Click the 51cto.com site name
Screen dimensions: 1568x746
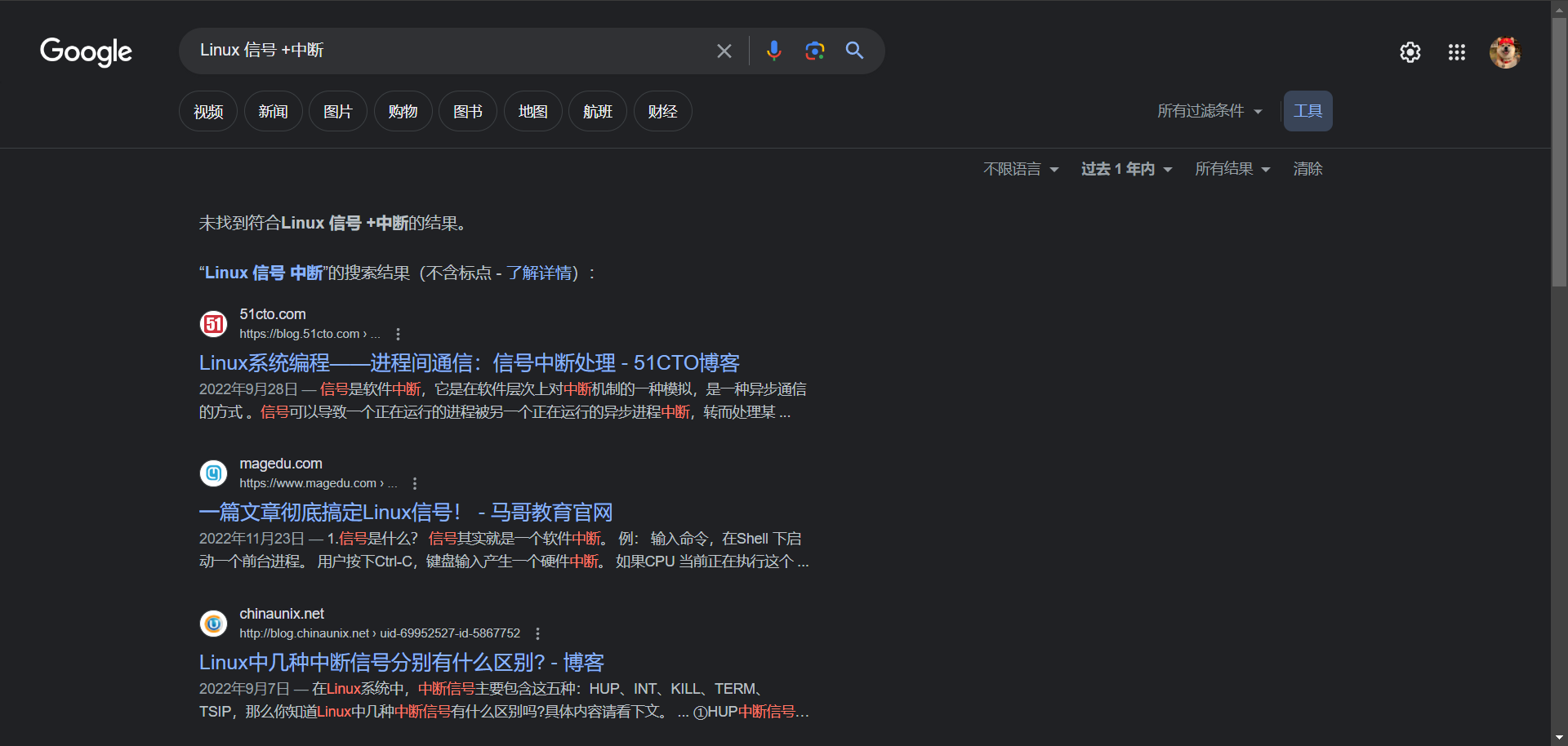coord(273,314)
